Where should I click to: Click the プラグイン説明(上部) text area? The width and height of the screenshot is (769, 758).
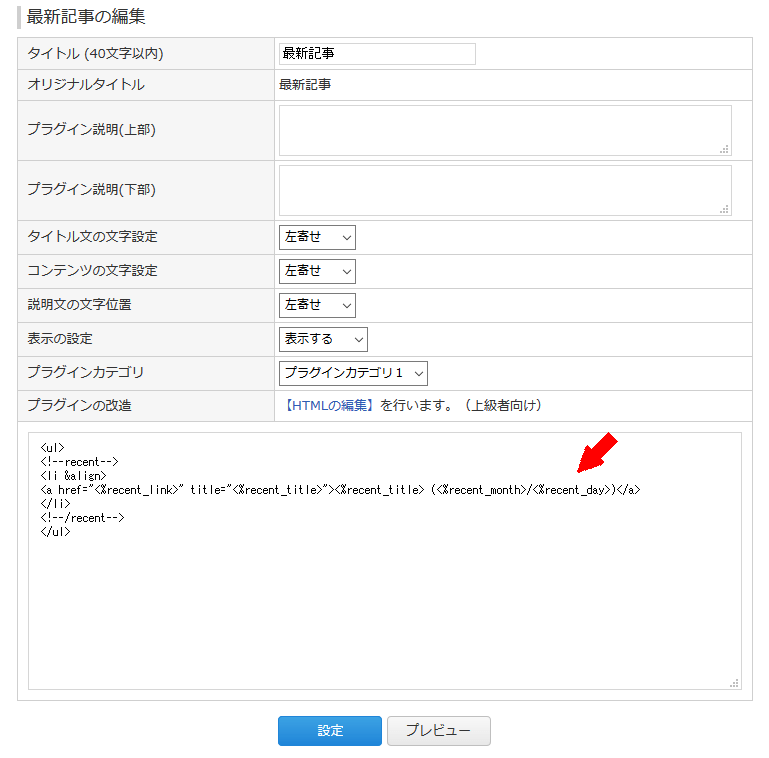pyautogui.click(x=505, y=130)
